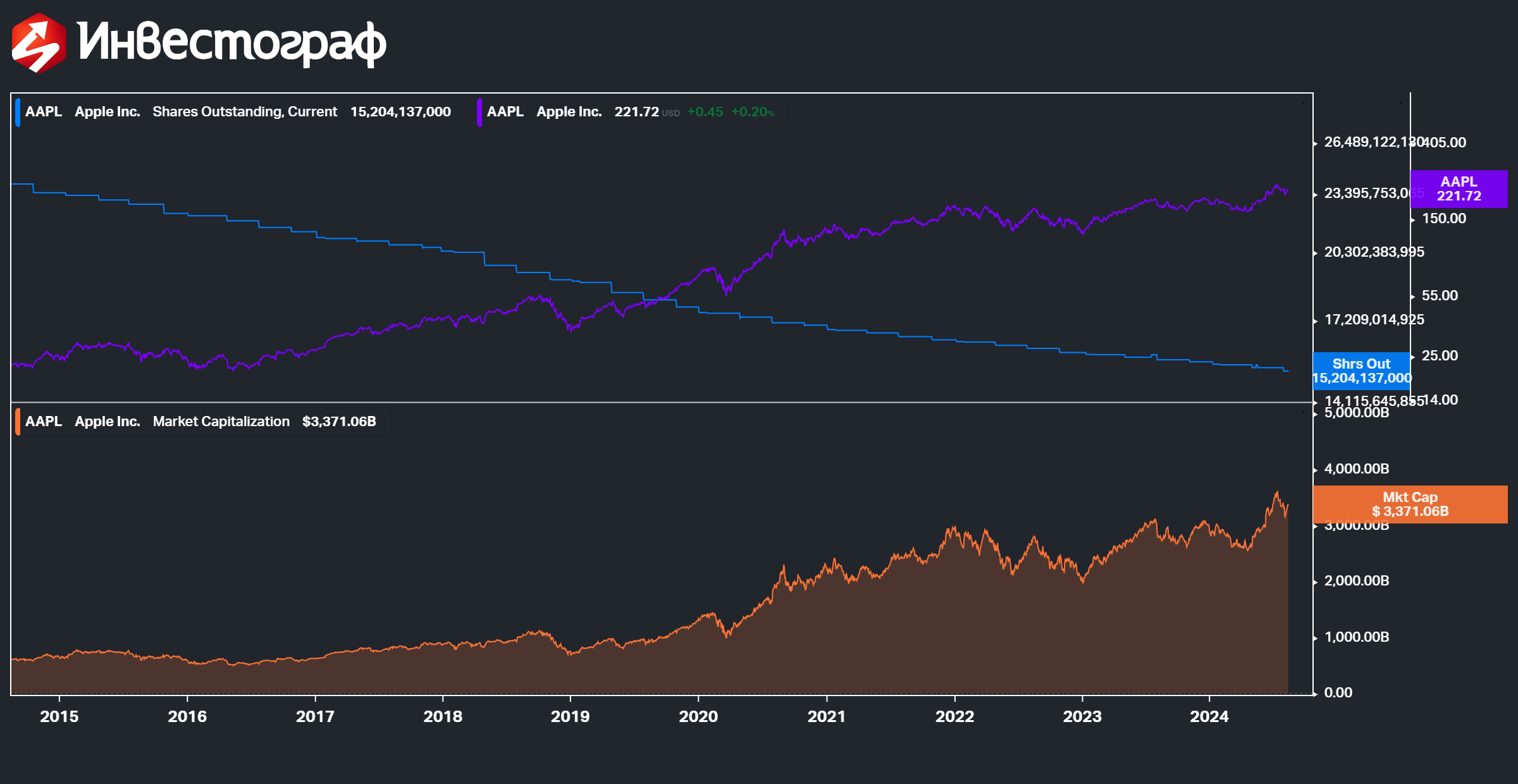The image size is (1518, 784).
Task: Select the Market Capitalization legend label
Action: click(221, 422)
